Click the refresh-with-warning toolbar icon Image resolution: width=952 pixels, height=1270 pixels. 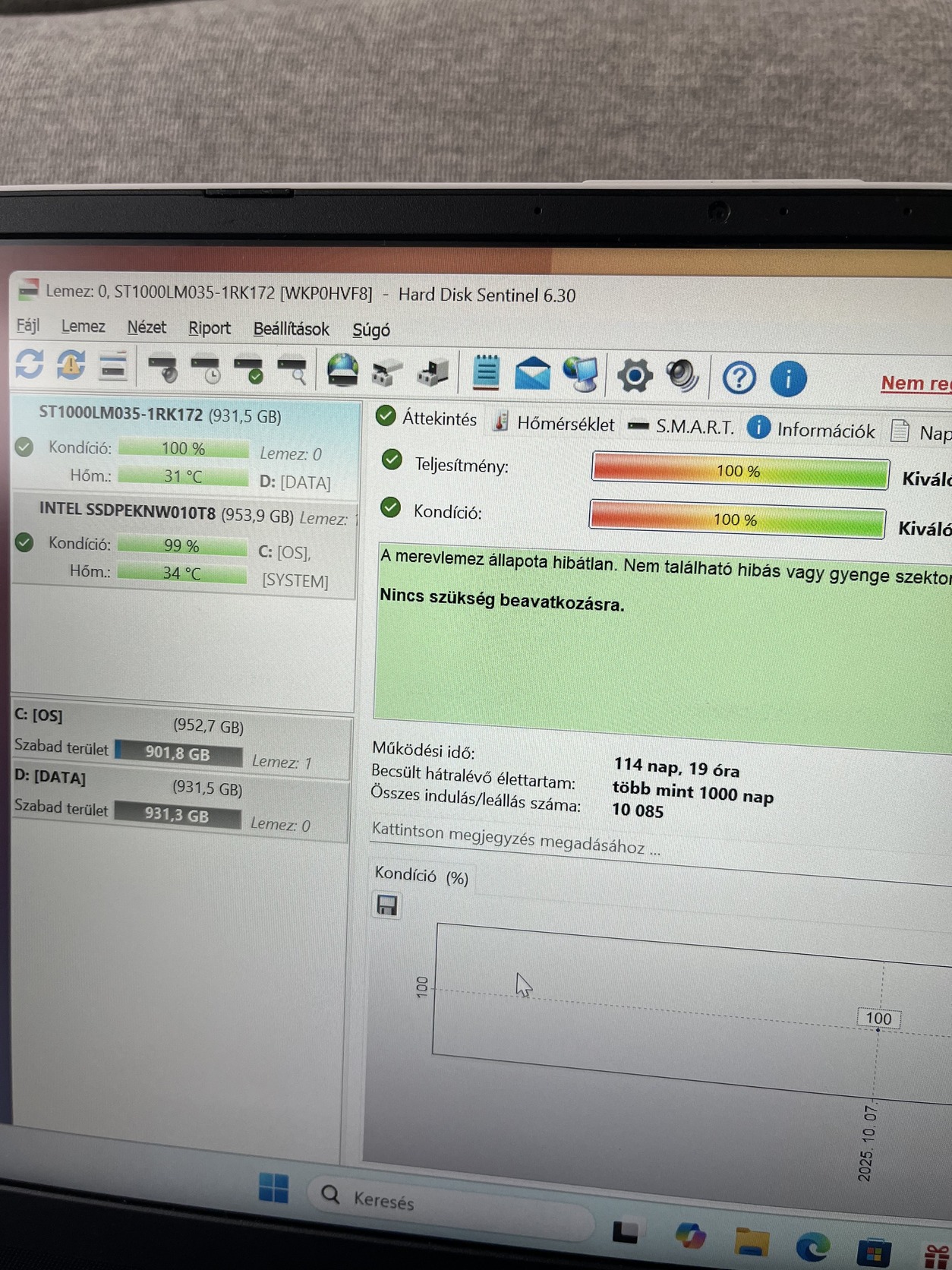coord(71,365)
